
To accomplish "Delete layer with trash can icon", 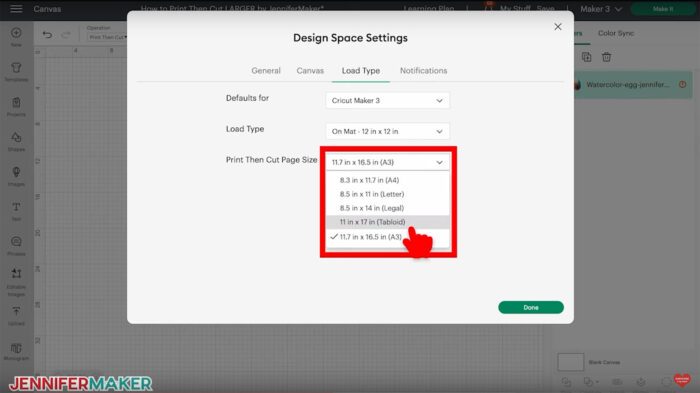I will tap(606, 57).
